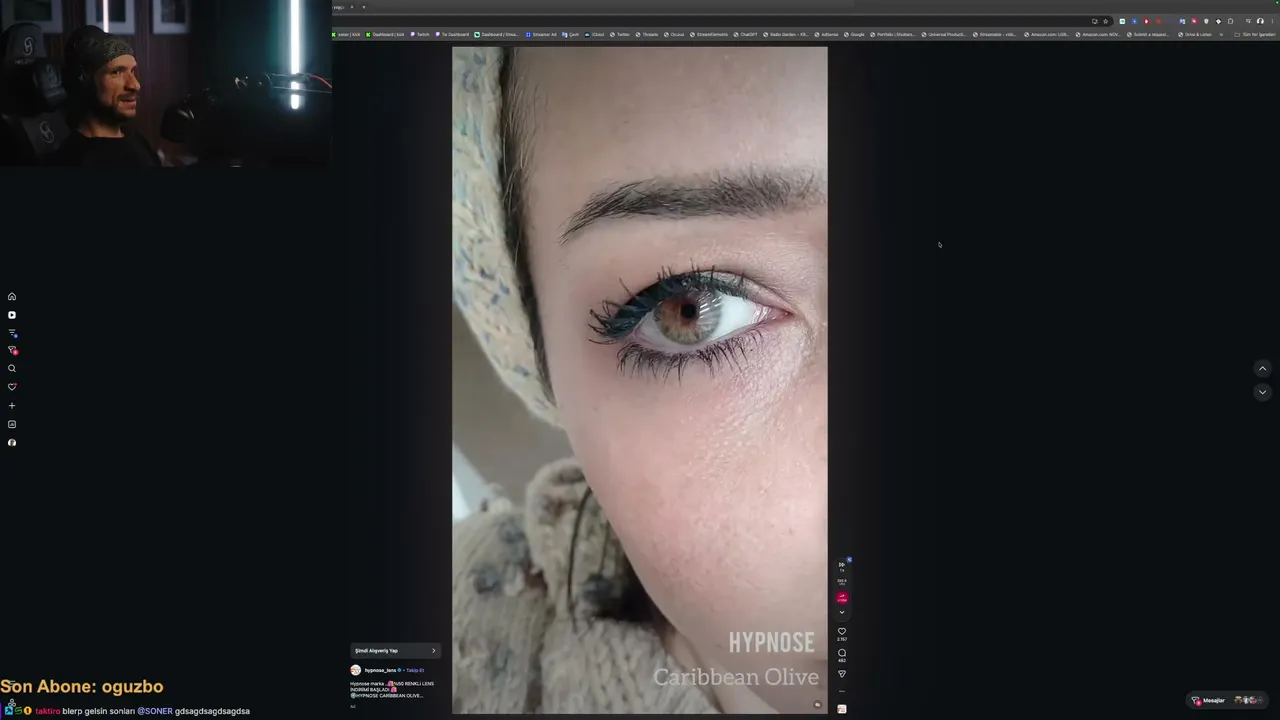Click the fast-forward speed control

(x=842, y=565)
